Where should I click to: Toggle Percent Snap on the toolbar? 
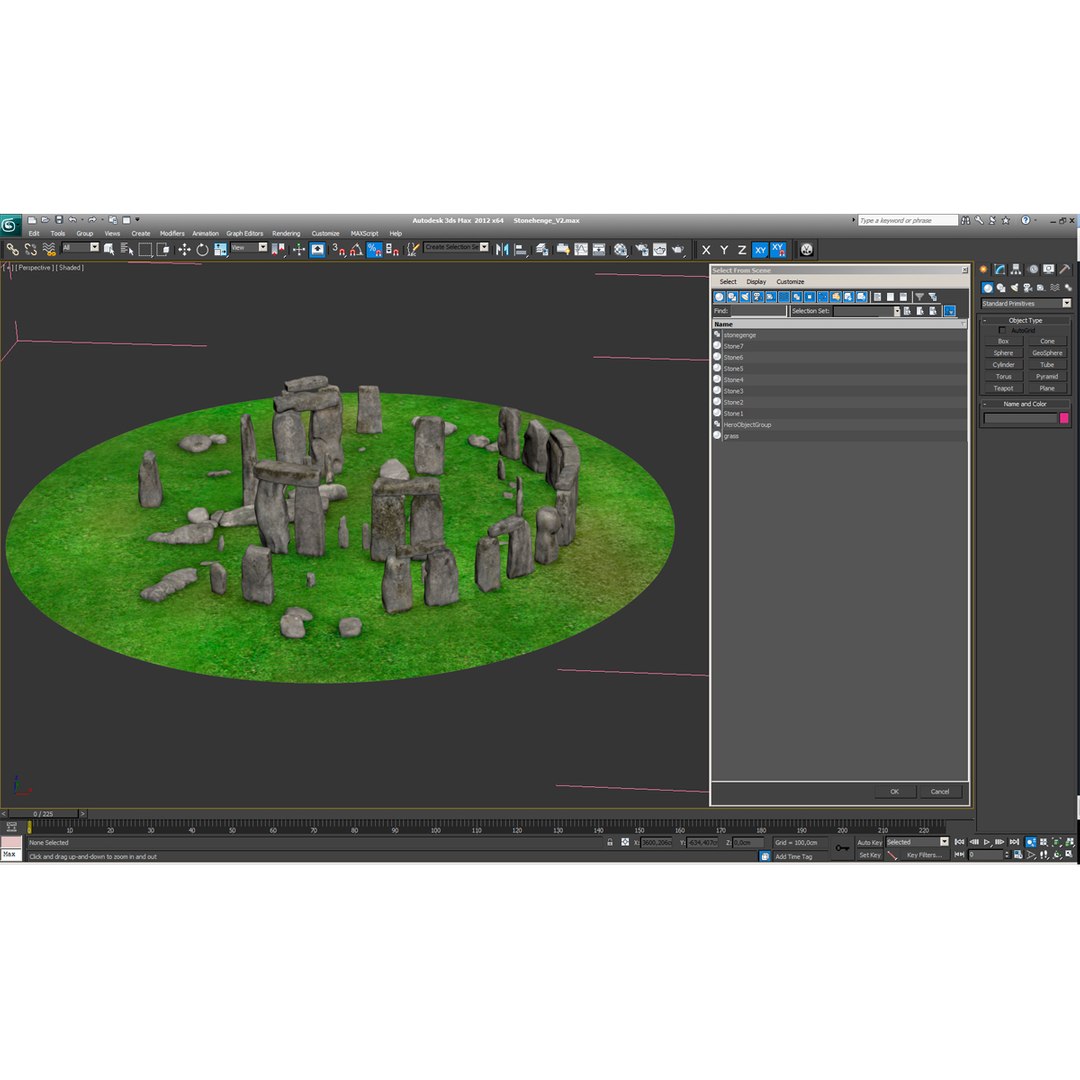(x=374, y=249)
